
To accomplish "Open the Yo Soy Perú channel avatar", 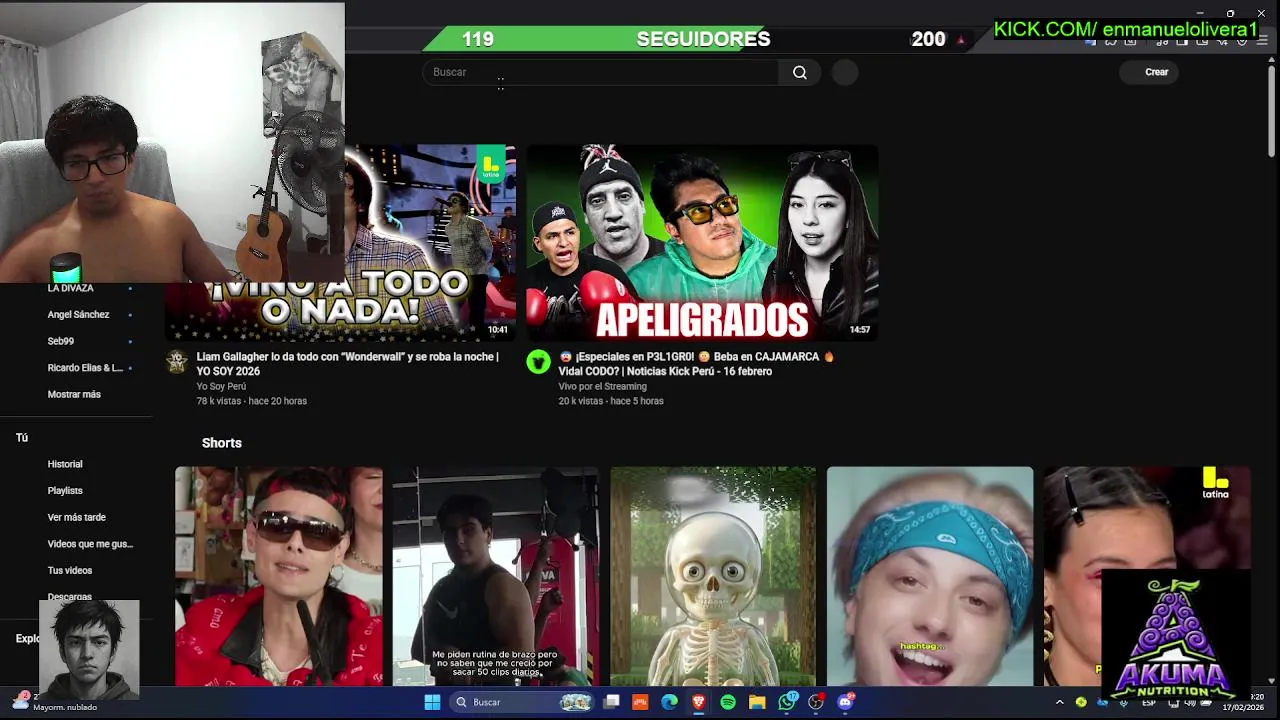I will [x=177, y=362].
